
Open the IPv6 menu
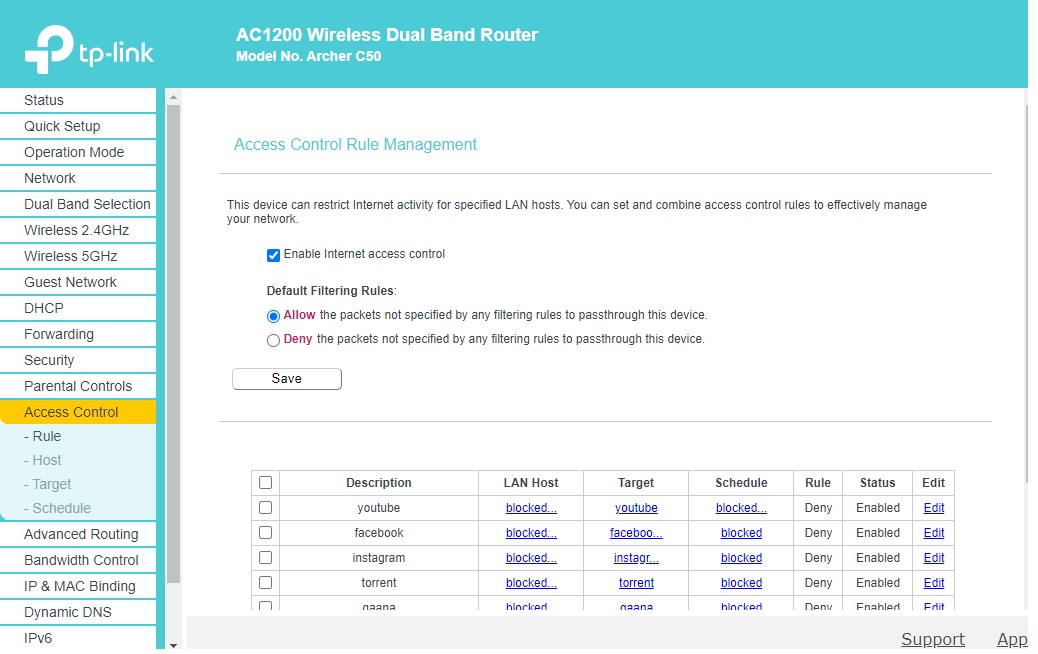78,638
